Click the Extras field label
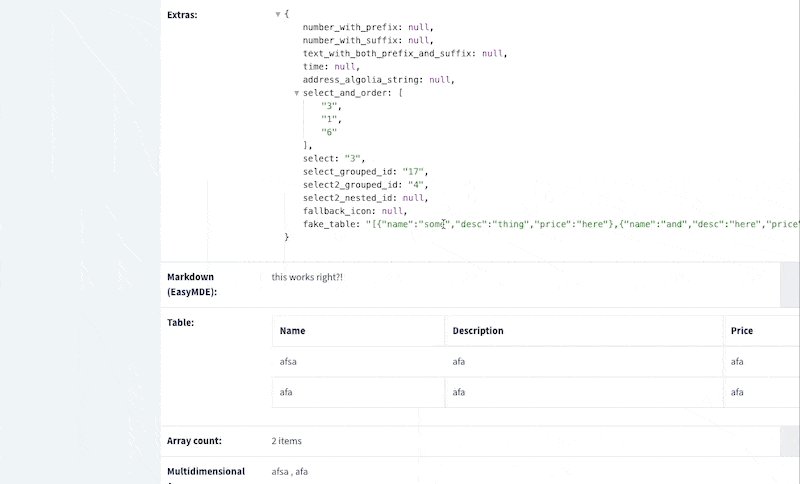This screenshot has width=800, height=484. point(182,15)
